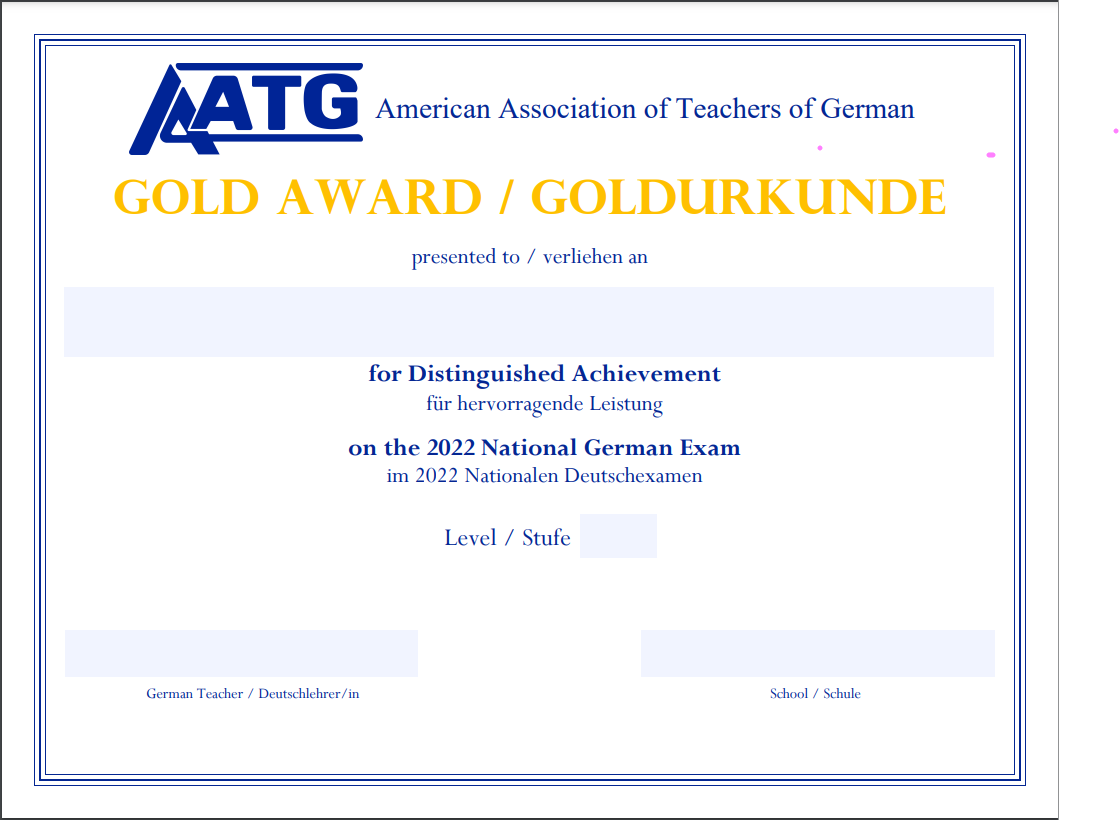Select the recipient name field below presented to
This screenshot has height=820, width=1119.
528,321
